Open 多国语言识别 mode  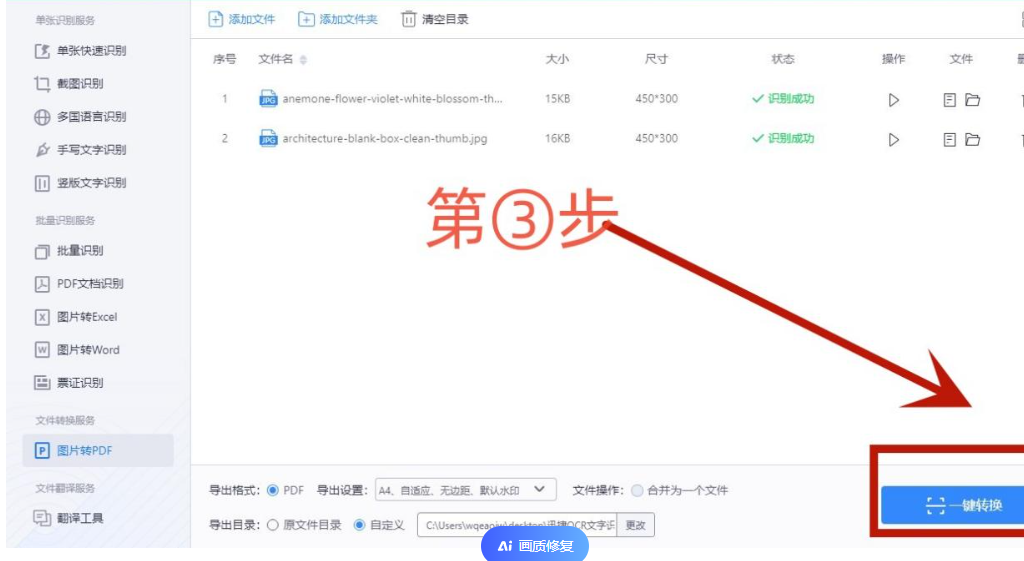80,117
